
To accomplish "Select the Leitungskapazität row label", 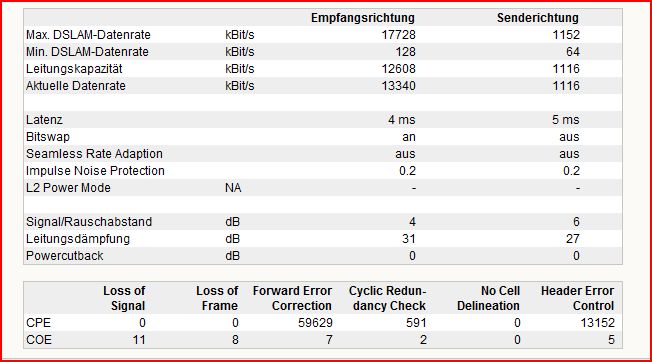I will click(x=74, y=69).
